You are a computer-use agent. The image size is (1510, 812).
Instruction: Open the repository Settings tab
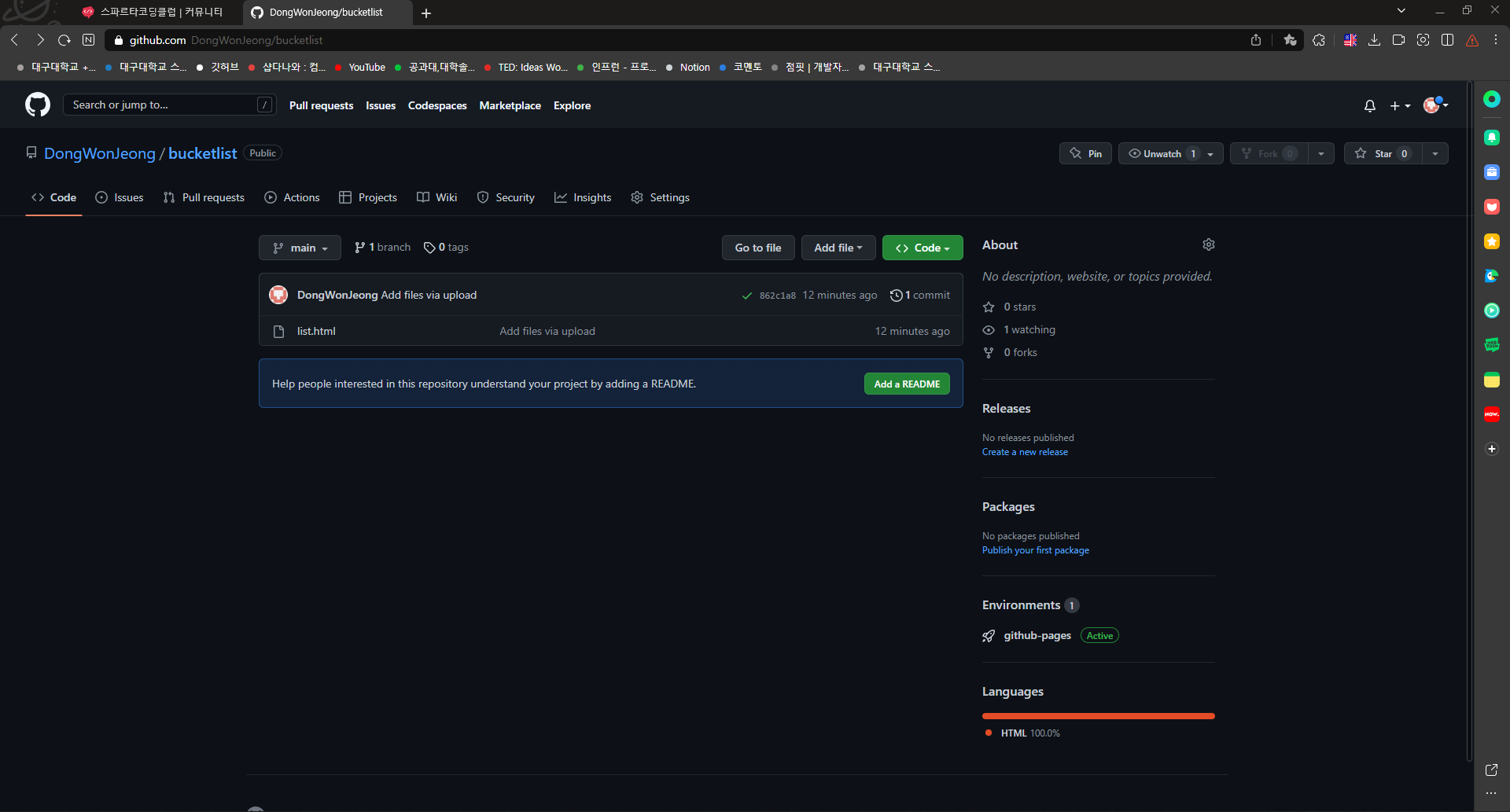pos(661,197)
